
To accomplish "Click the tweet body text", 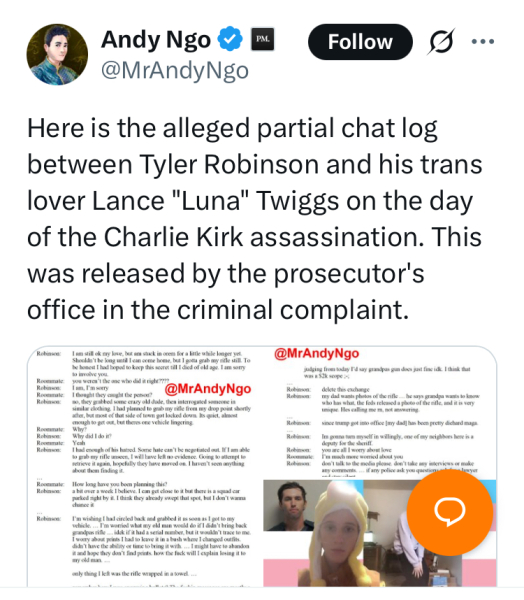I will click(255, 218).
